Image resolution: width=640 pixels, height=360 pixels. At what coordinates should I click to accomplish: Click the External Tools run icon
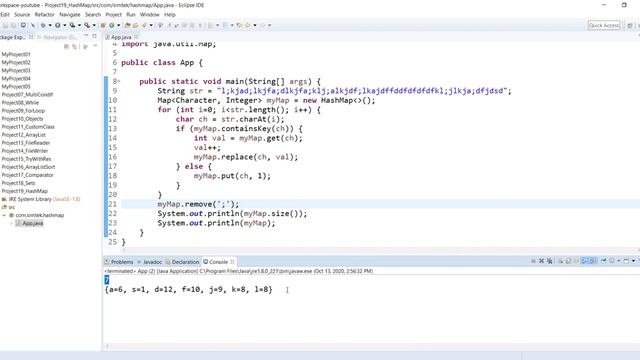tap(87, 25)
